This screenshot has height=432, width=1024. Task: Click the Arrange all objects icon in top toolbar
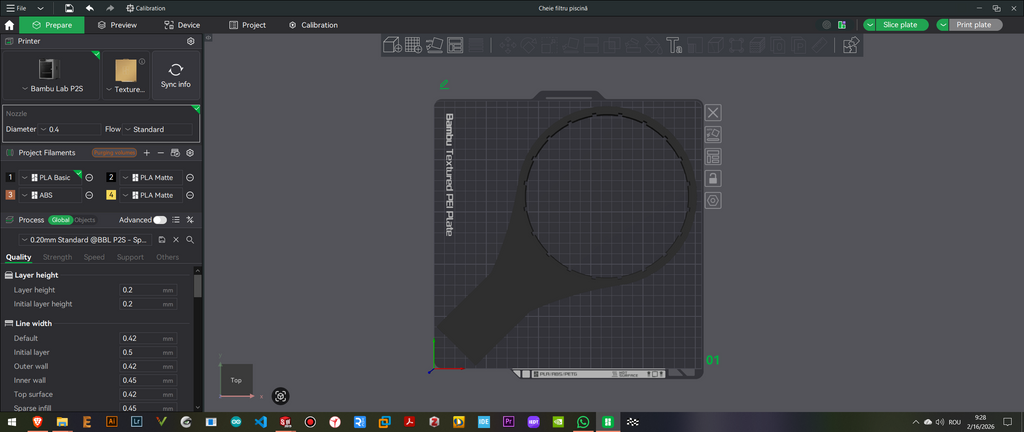click(455, 45)
